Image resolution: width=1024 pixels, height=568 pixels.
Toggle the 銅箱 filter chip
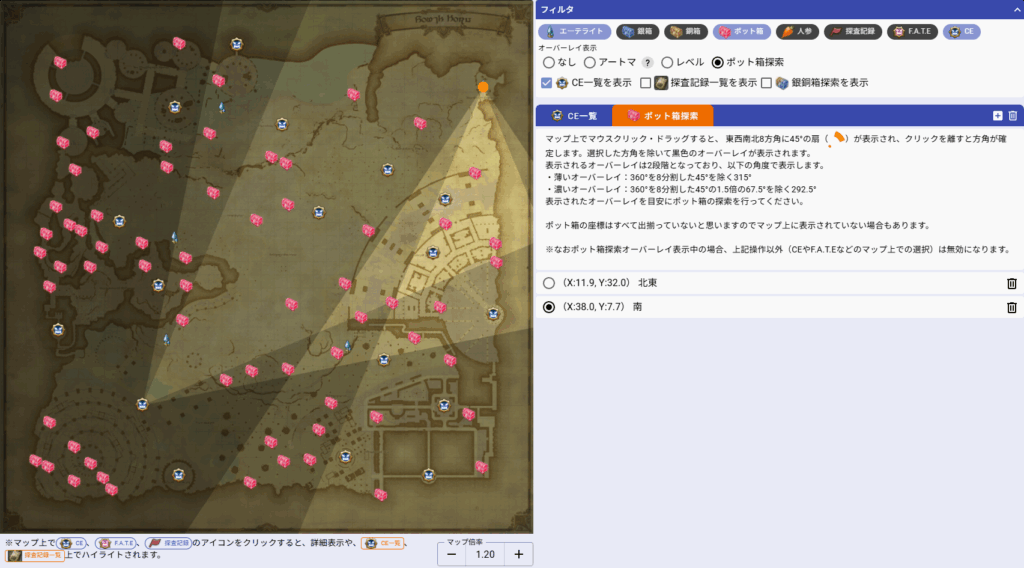tap(686, 31)
